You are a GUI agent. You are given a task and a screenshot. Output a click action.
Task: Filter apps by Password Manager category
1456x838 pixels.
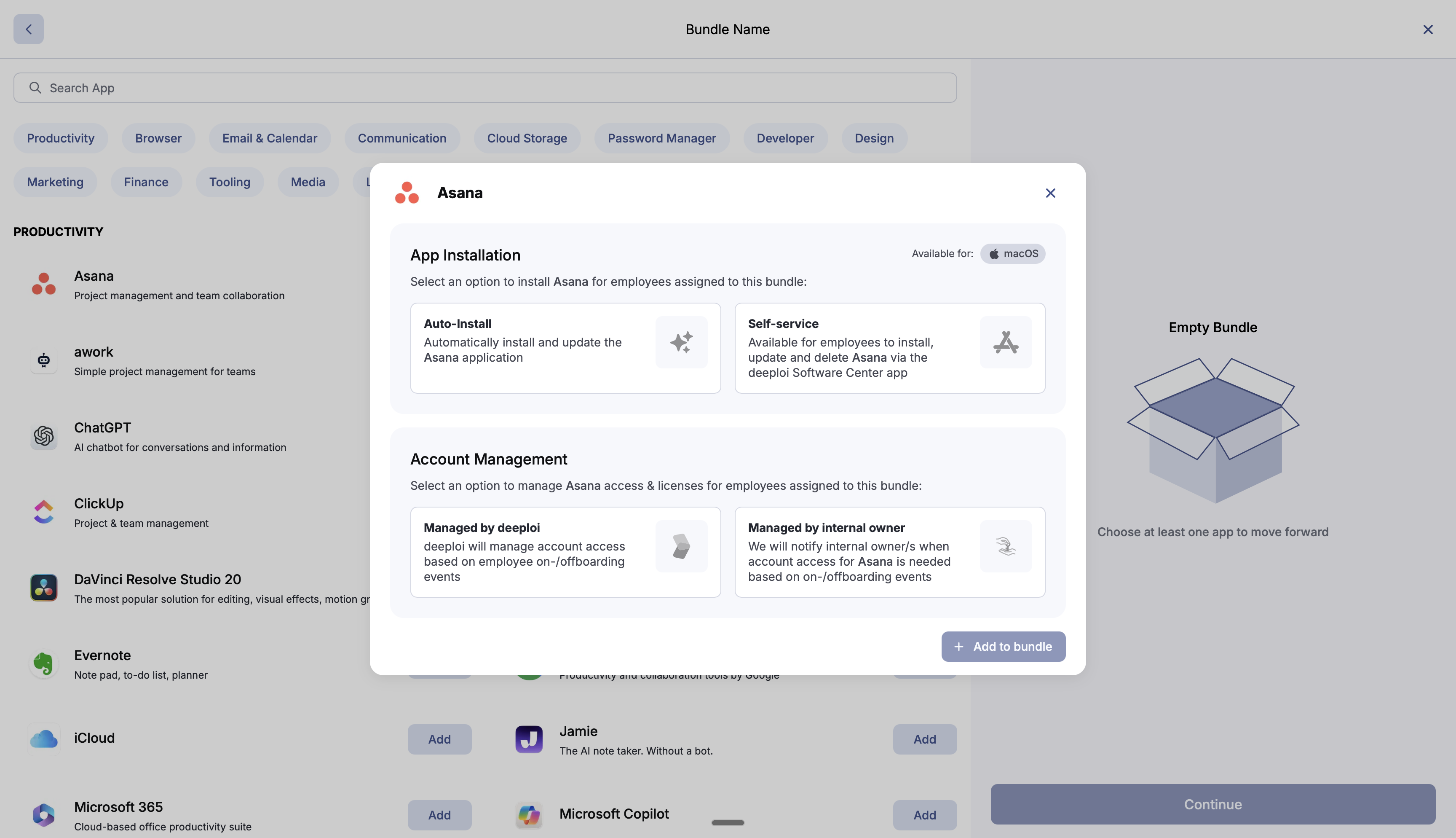pyautogui.click(x=661, y=138)
